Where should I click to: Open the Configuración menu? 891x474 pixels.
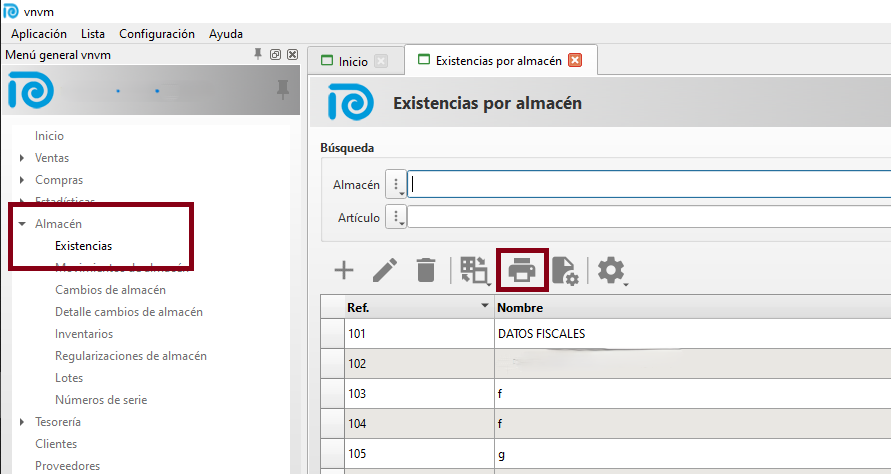(x=157, y=34)
